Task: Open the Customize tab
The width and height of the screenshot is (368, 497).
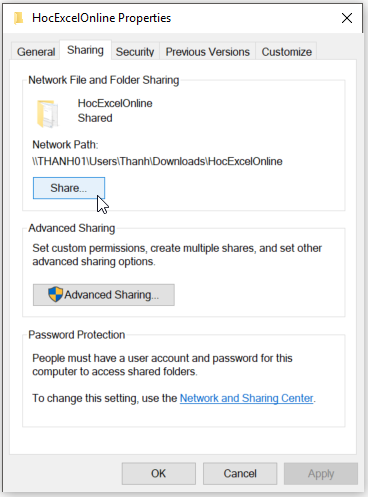Action: [x=286, y=52]
